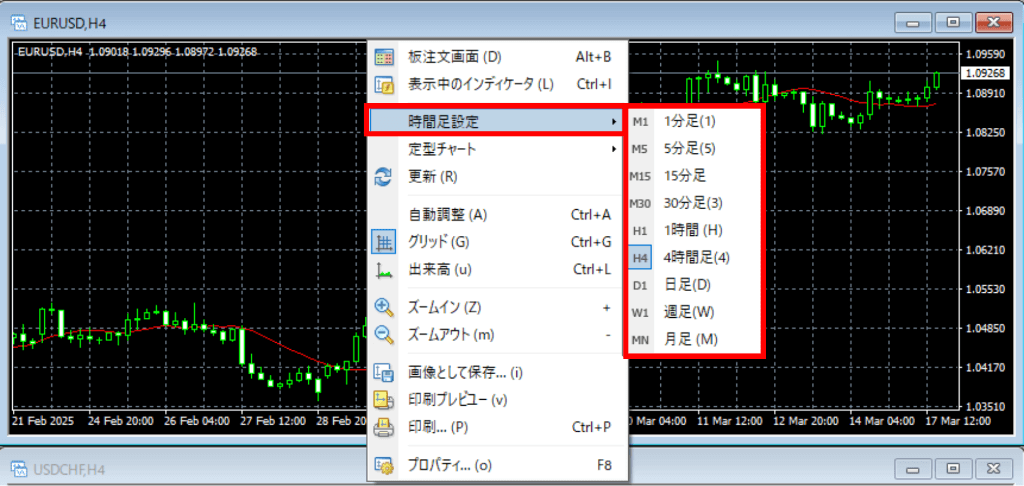Click the 17 Mar 12:00 time label
1024x486 pixels.
957,421
